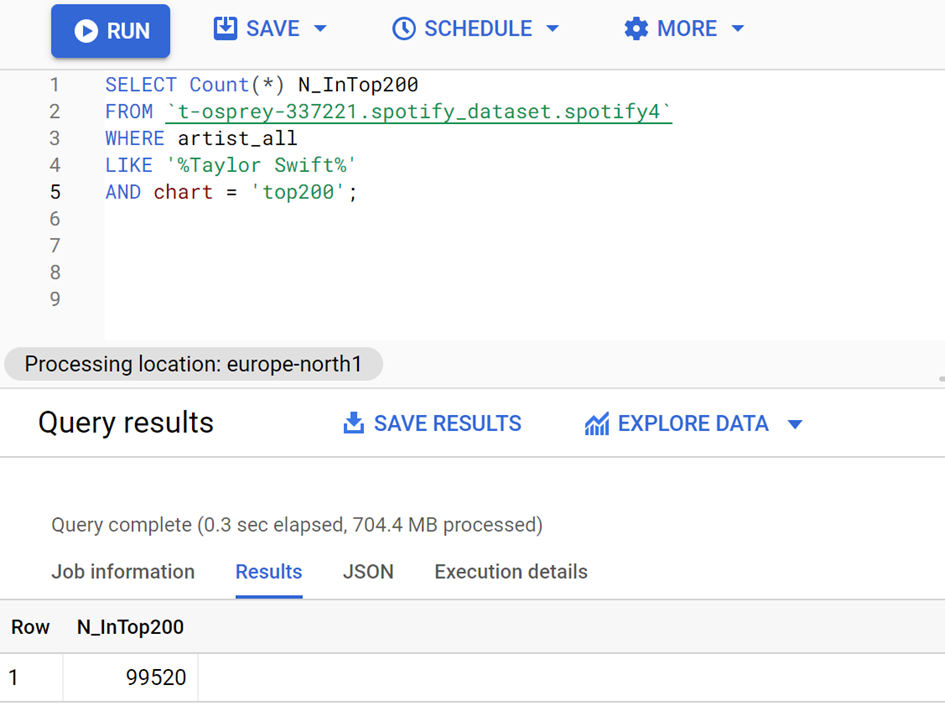945x711 pixels.
Task: Click the N_InTop200 column header
Action: (x=130, y=627)
